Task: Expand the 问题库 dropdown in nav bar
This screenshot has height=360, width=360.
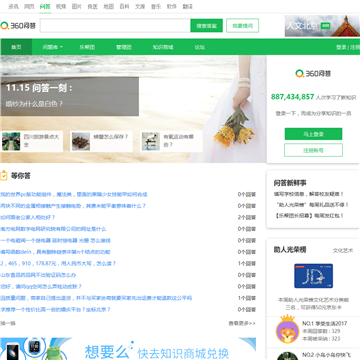Action: coord(52,47)
